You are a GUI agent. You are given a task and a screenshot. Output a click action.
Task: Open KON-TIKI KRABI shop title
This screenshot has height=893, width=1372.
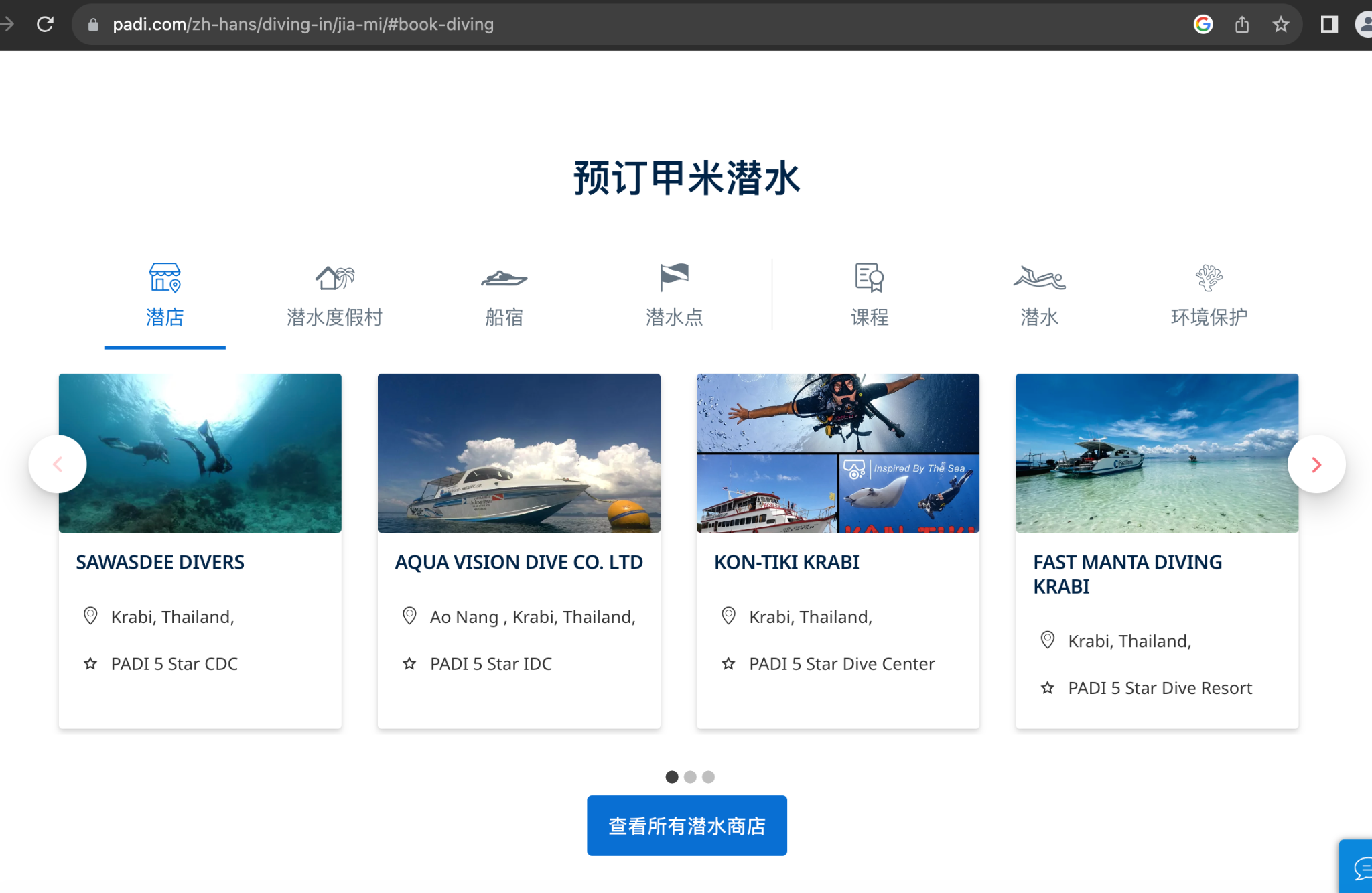tap(786, 562)
